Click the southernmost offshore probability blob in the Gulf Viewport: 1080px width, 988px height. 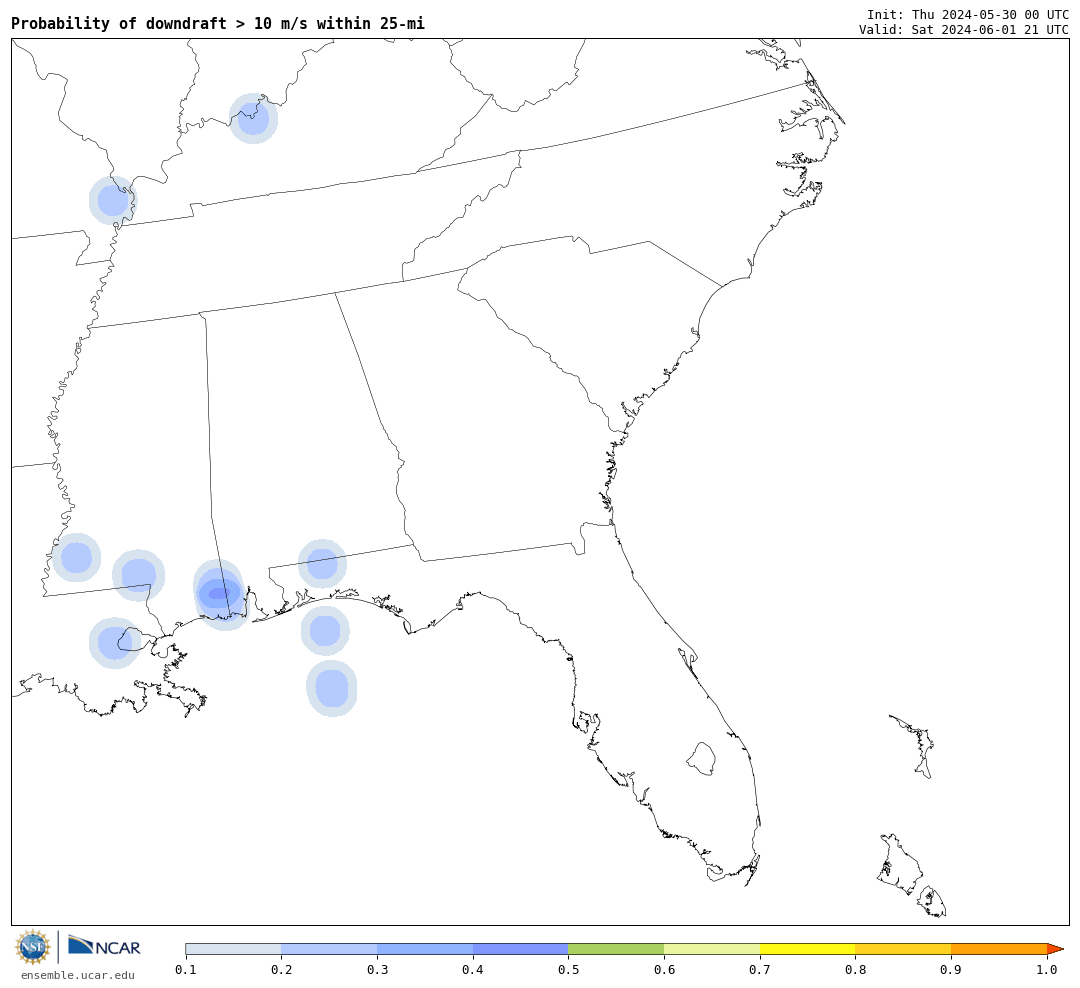[x=332, y=688]
